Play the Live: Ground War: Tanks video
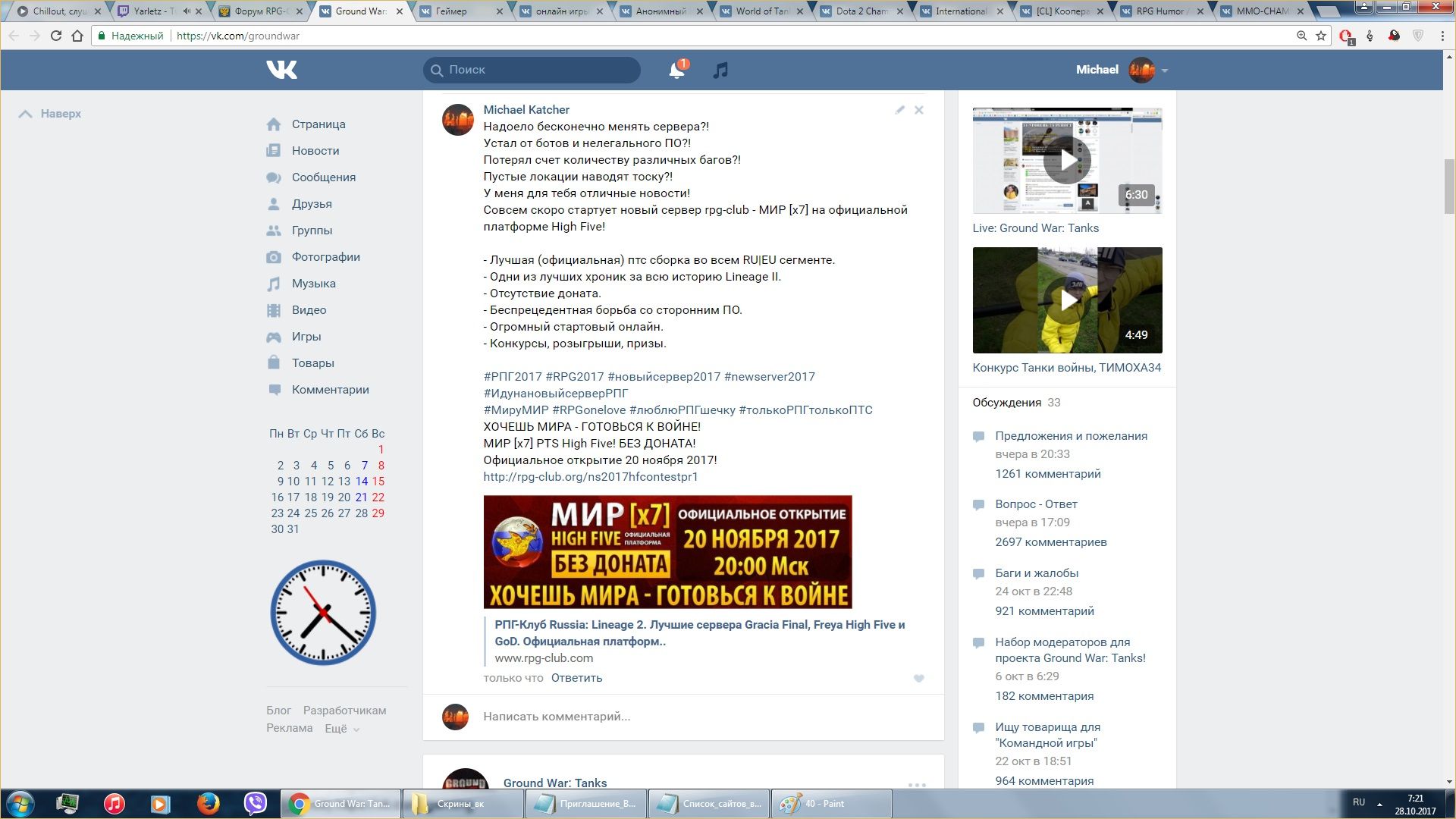Screen dimensions: 1456x819 (1066, 161)
